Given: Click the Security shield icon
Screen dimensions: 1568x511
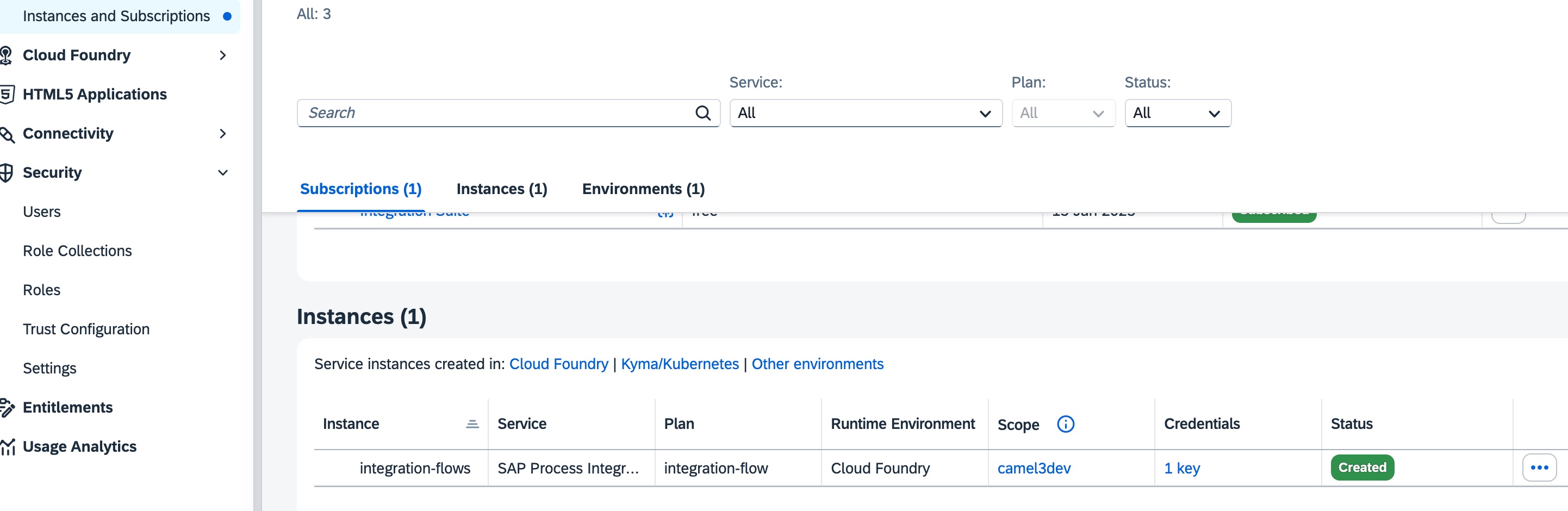Looking at the screenshot, I should coord(7,173).
